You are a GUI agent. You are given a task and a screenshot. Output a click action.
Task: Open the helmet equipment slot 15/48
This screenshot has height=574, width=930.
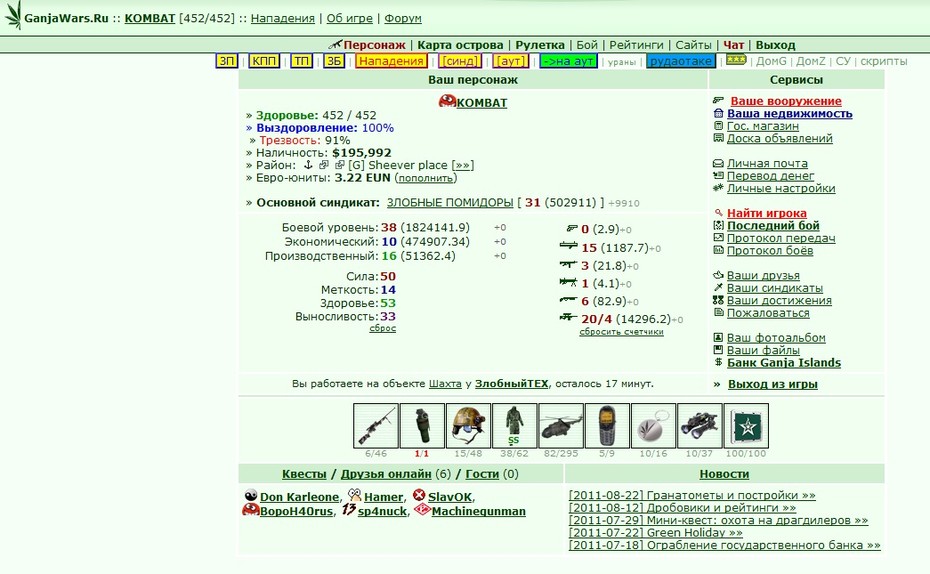tap(468, 426)
